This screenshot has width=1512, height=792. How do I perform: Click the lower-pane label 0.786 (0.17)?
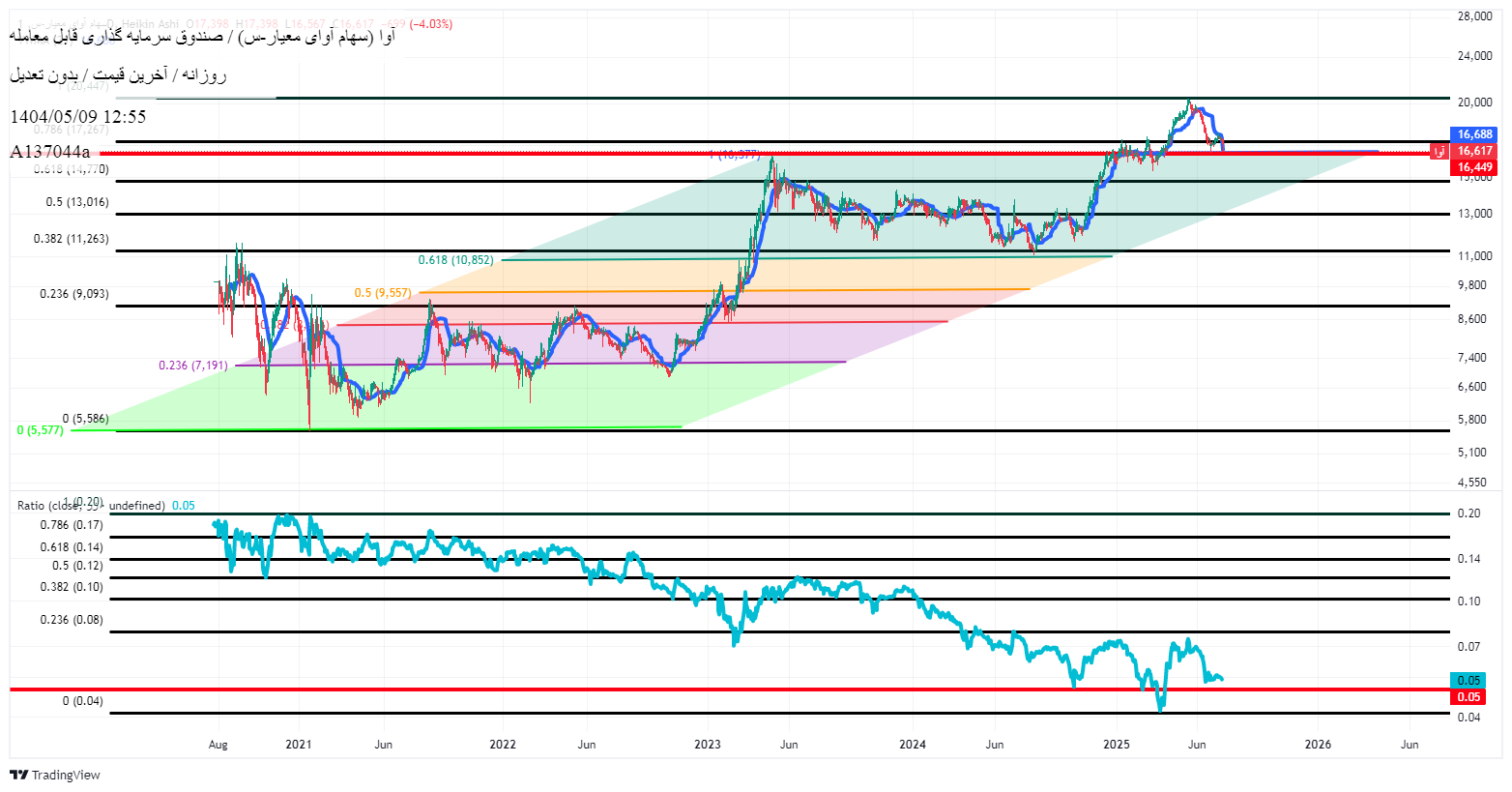click(72, 524)
